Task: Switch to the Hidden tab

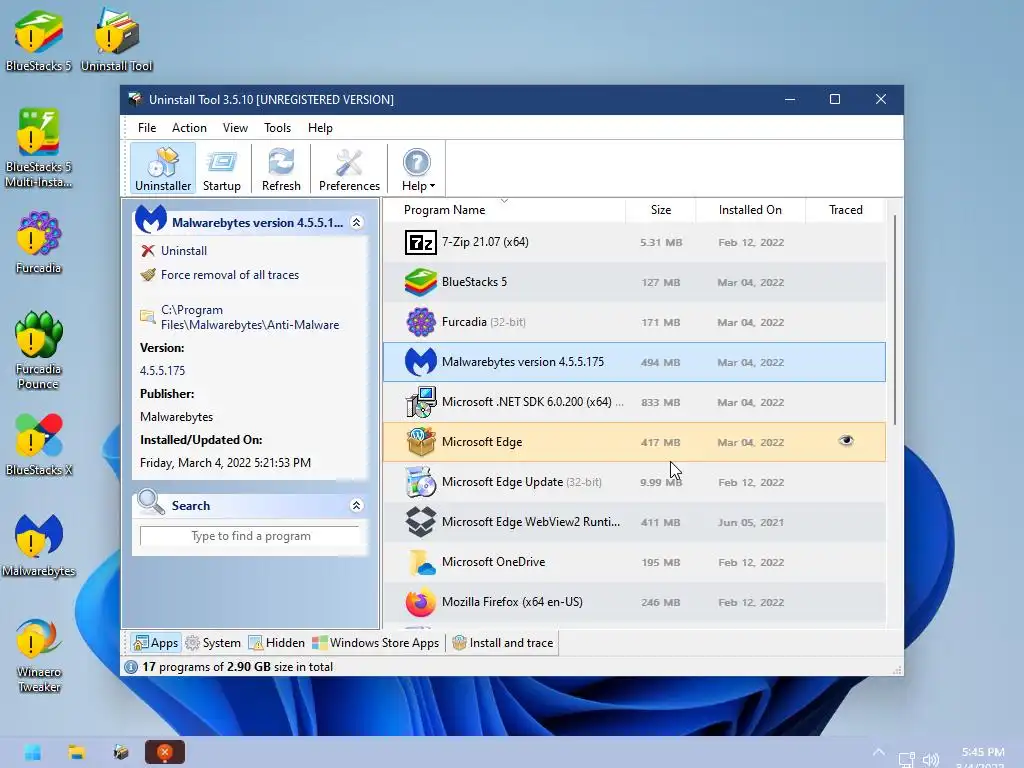Action: tap(277, 643)
